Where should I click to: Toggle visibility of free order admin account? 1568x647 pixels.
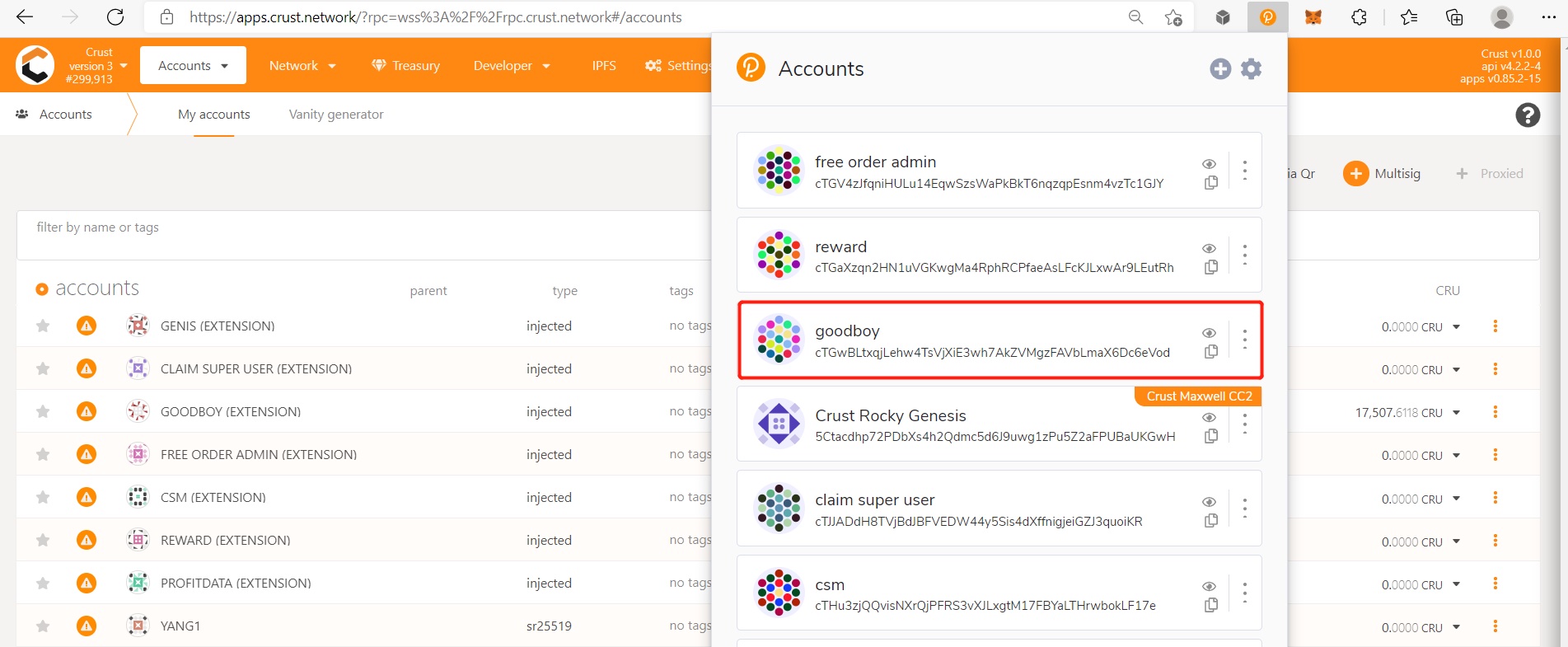[1209, 164]
